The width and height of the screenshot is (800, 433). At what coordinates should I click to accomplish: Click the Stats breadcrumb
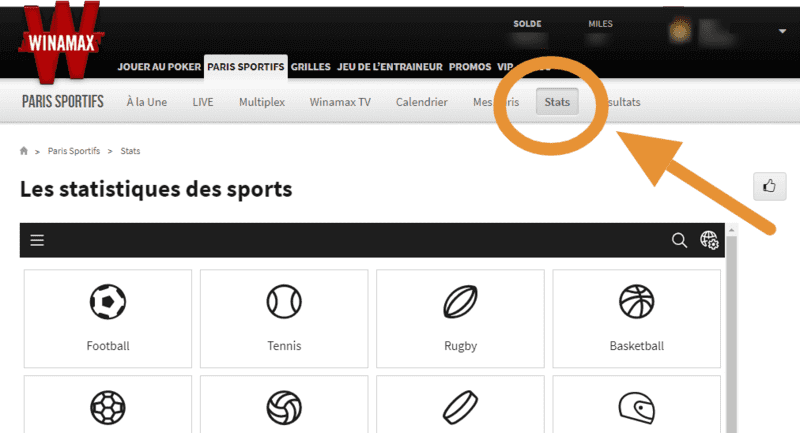[x=130, y=151]
